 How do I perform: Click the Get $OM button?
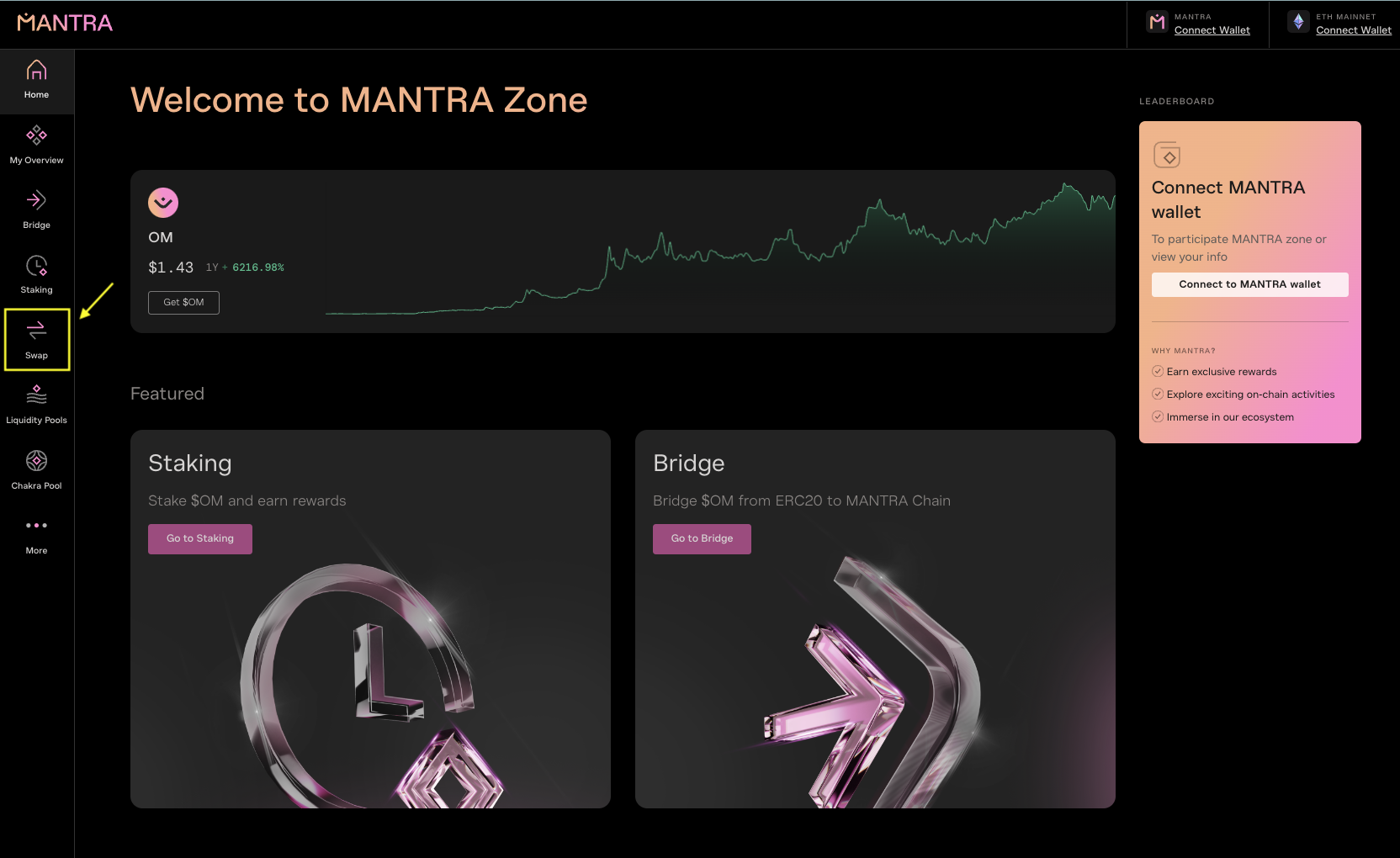pyautogui.click(x=183, y=303)
